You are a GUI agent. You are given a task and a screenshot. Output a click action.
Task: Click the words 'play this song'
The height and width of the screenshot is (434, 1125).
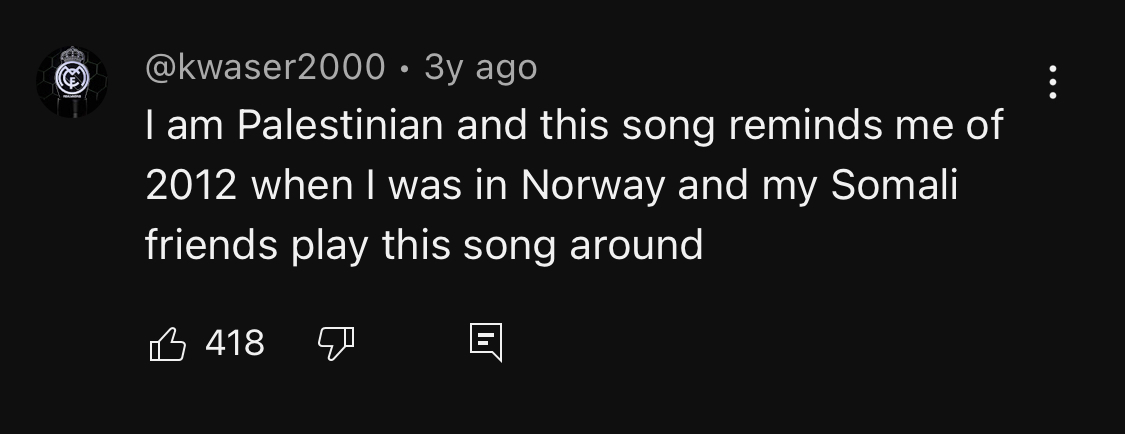(423, 245)
